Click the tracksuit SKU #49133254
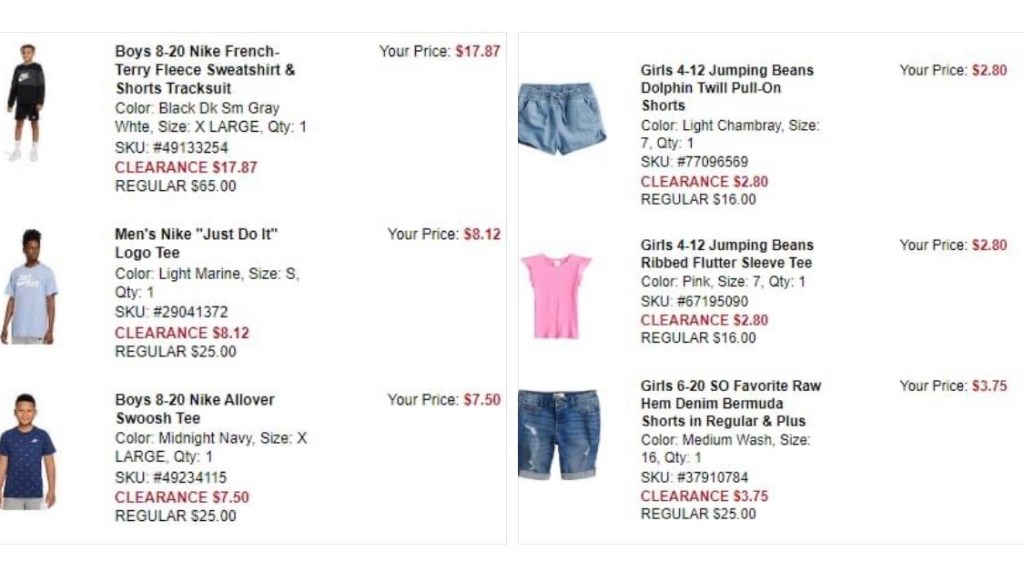Image resolution: width=1024 pixels, height=561 pixels. tap(171, 148)
